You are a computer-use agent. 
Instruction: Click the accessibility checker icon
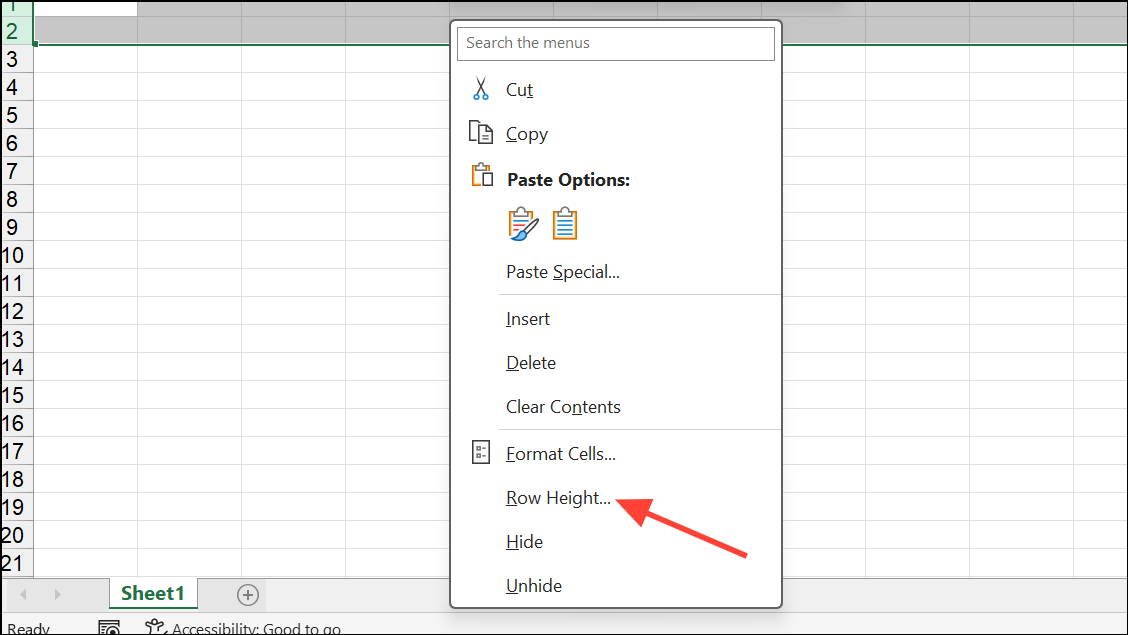(x=155, y=627)
